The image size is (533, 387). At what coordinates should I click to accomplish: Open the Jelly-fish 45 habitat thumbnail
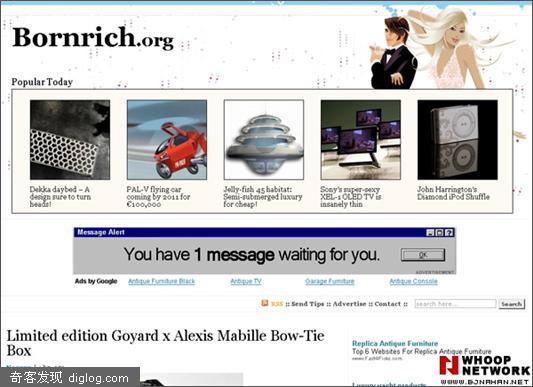[x=264, y=140]
